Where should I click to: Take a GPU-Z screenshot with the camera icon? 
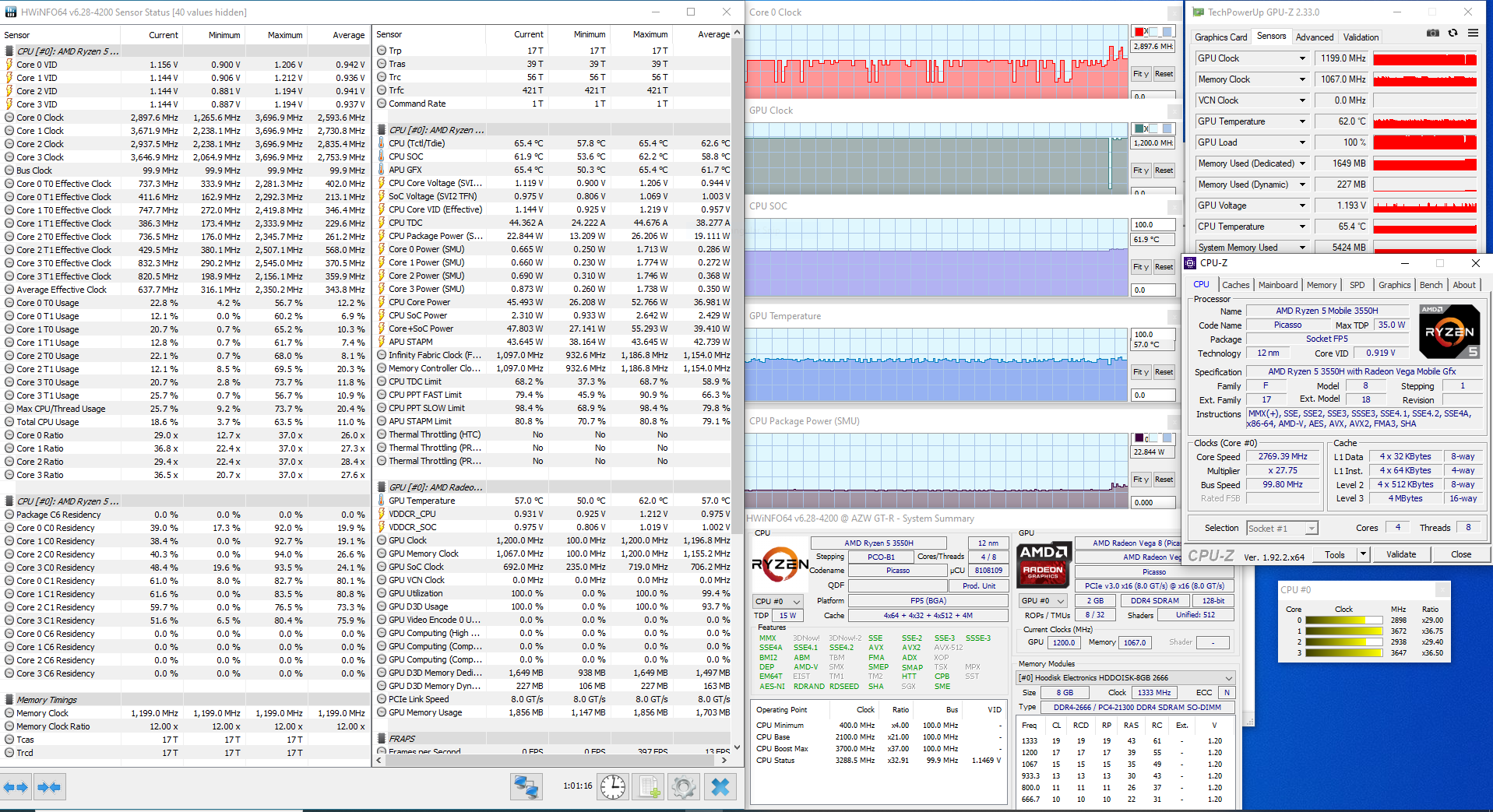1432,33
